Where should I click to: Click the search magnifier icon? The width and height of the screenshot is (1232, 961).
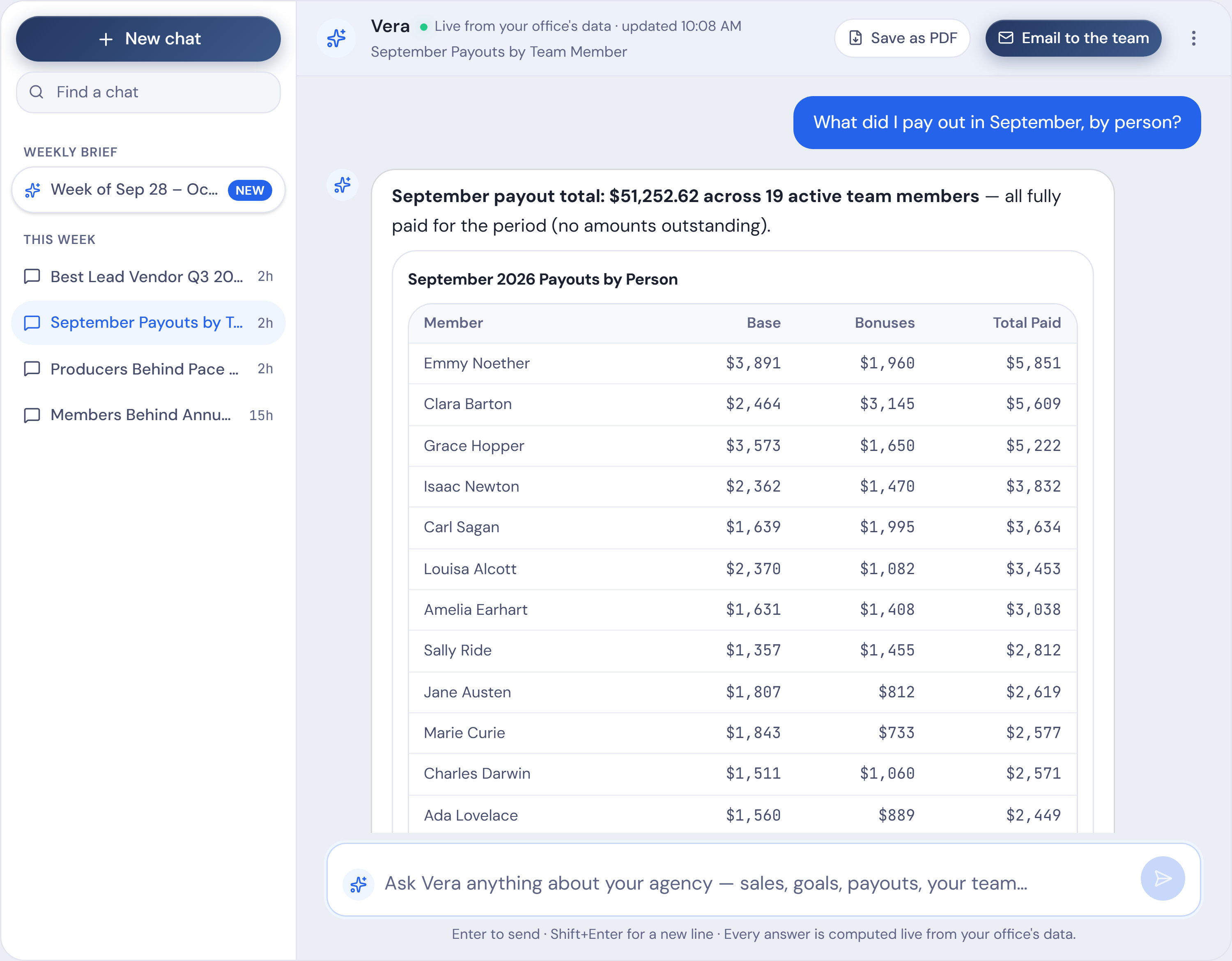tap(37, 92)
